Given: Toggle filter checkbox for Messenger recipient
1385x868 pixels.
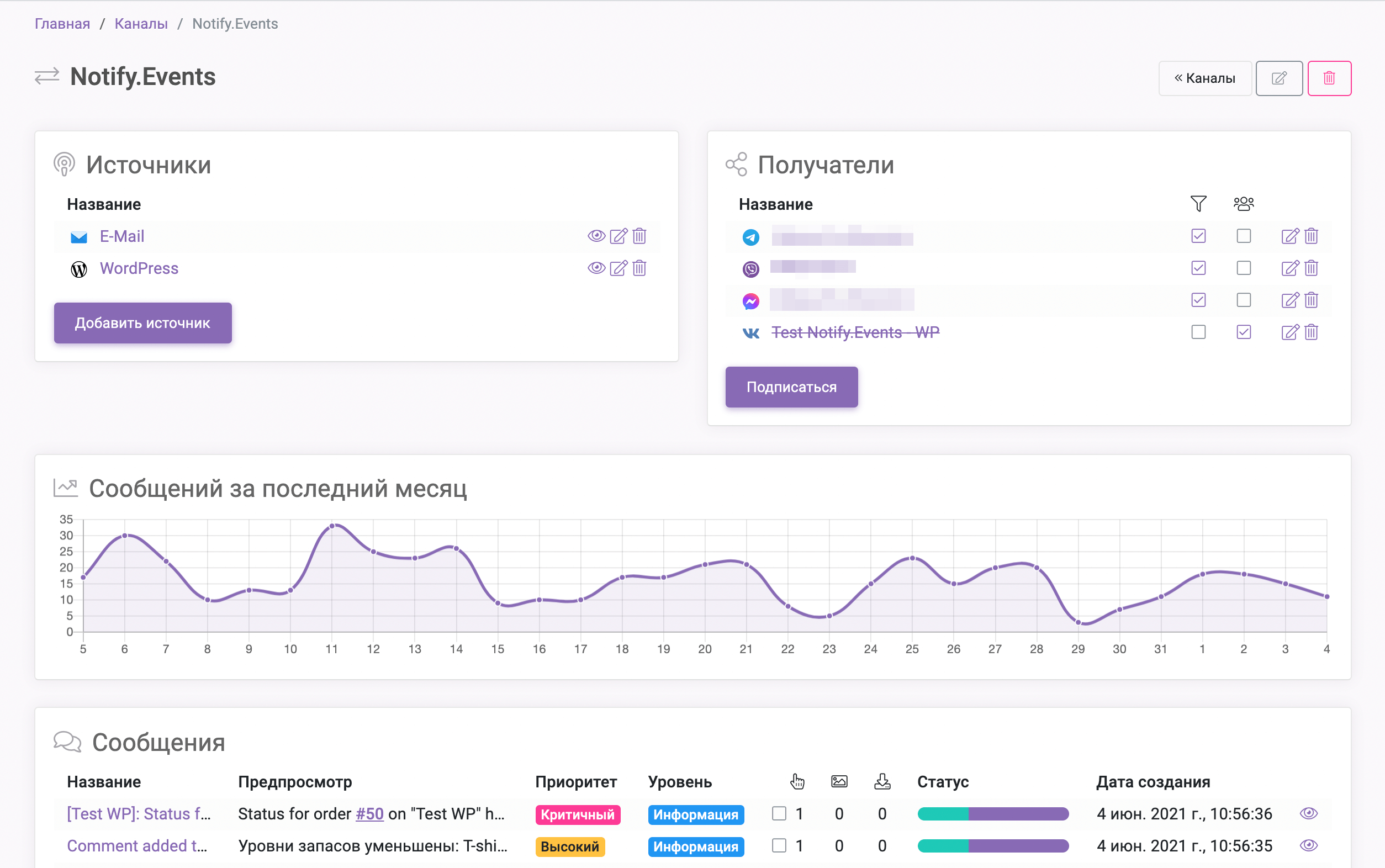Looking at the screenshot, I should tap(1198, 300).
